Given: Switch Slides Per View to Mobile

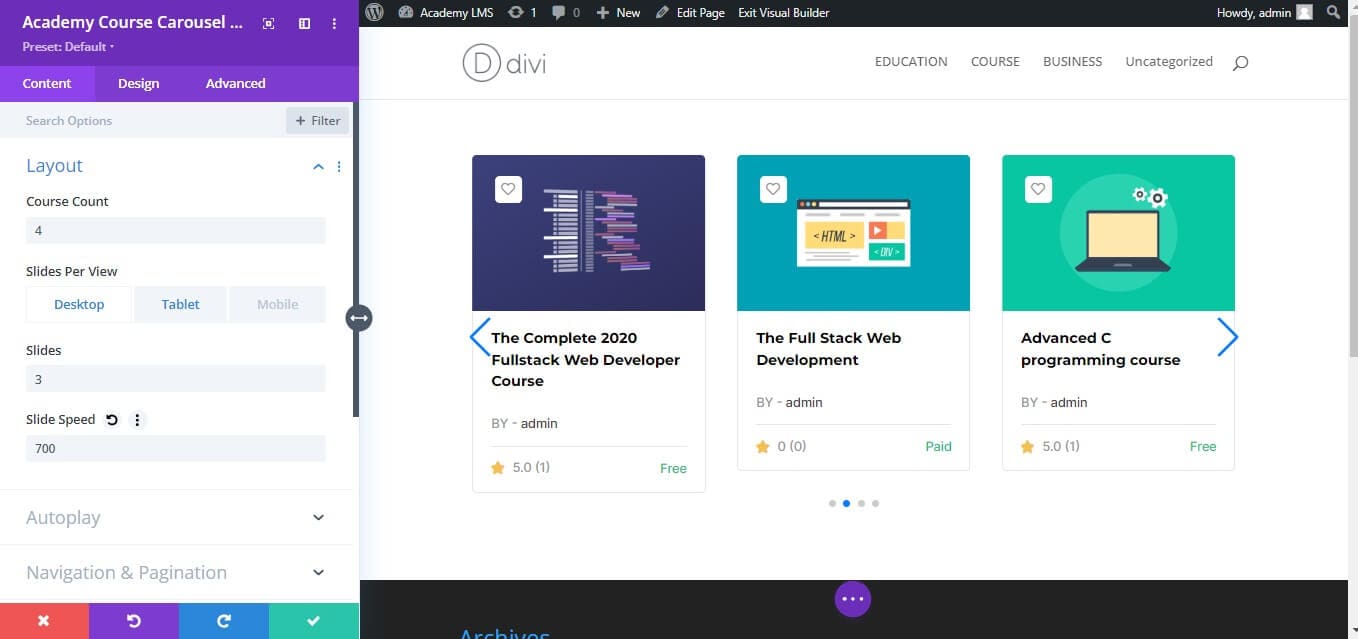Looking at the screenshot, I should tap(277, 304).
